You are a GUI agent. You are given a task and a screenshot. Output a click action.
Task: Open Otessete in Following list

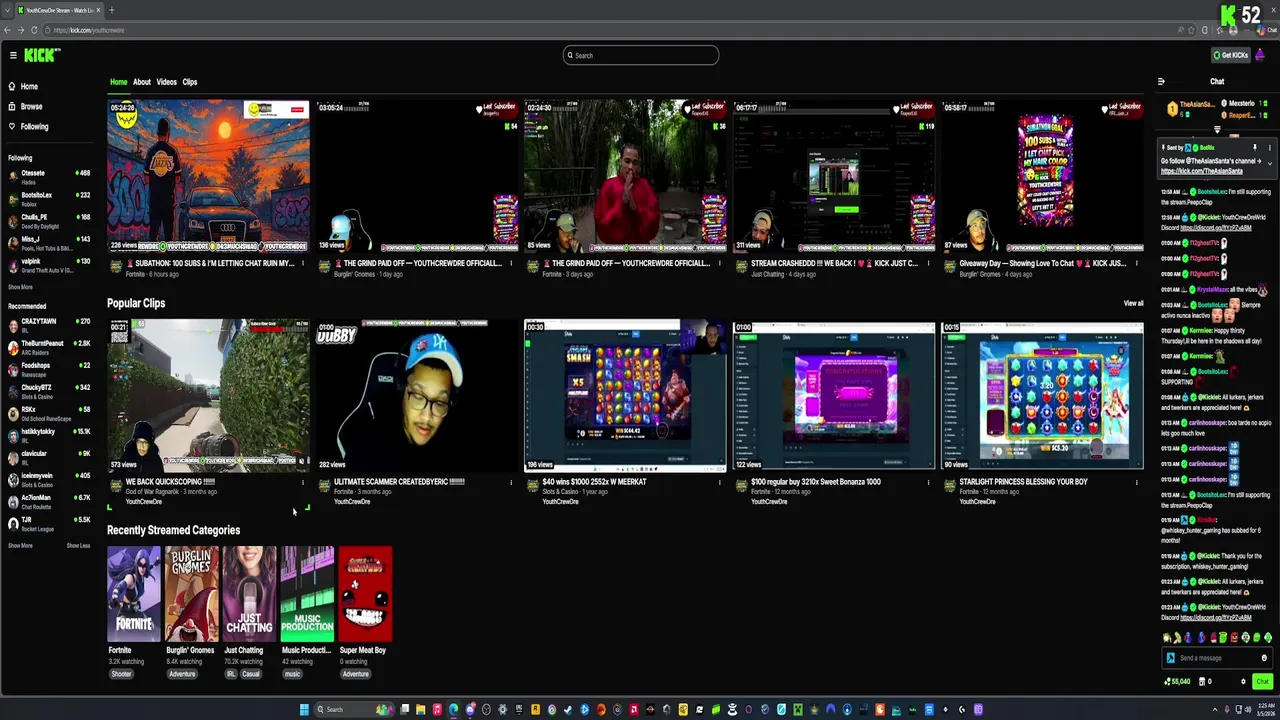[49, 175]
